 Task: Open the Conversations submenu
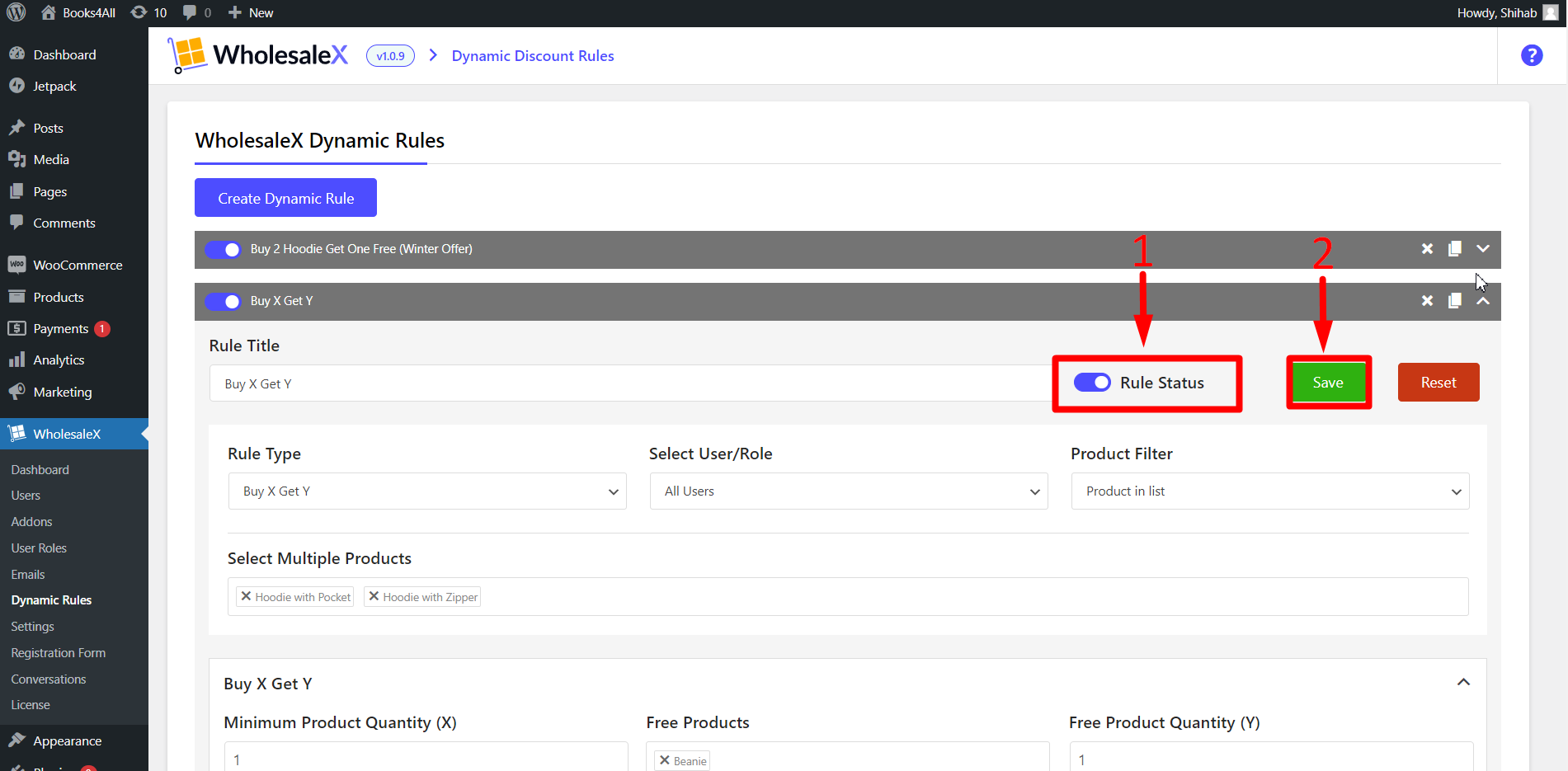tap(48, 679)
